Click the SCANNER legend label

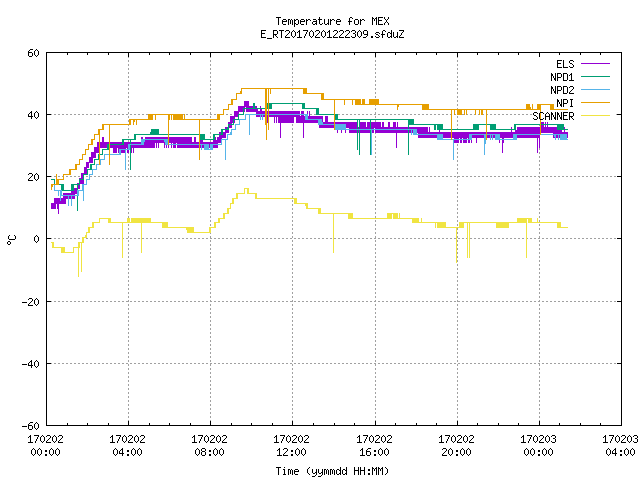click(553, 116)
